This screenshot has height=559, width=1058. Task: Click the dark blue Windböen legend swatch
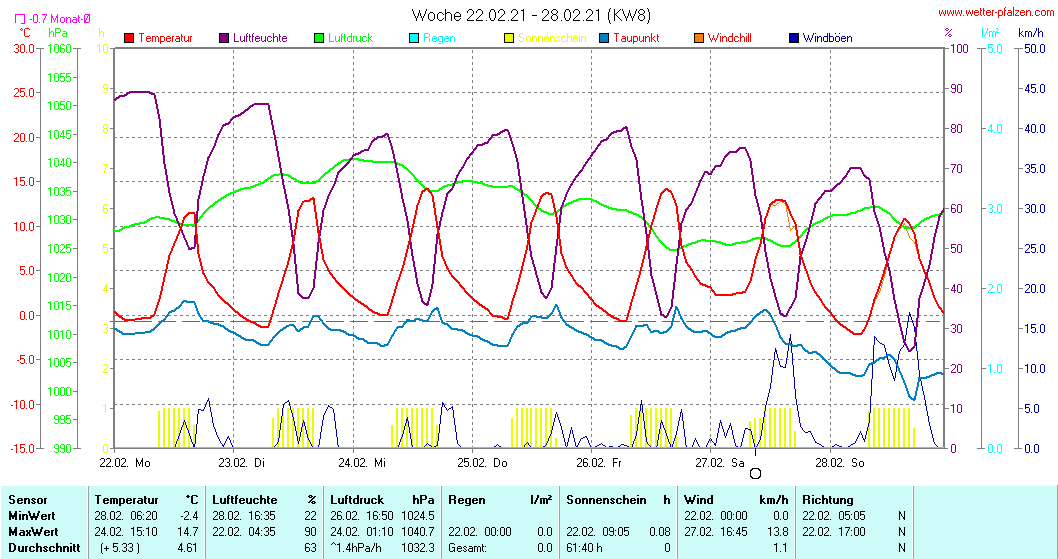(794, 38)
